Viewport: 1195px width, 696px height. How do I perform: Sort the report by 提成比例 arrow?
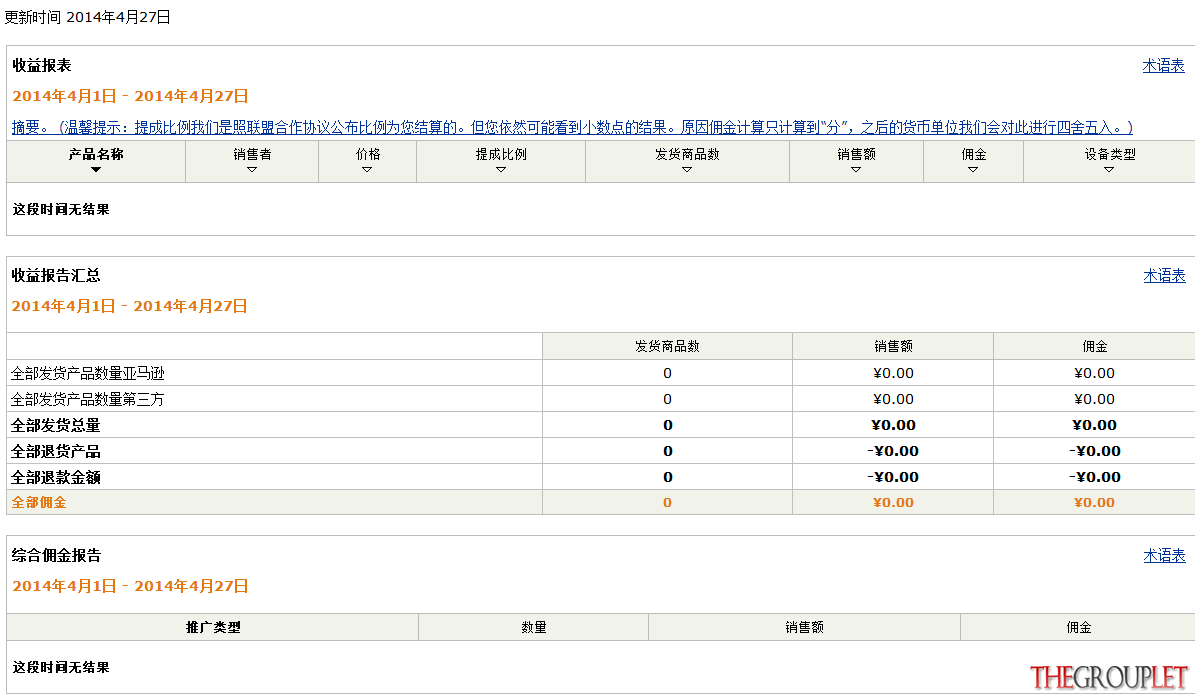click(501, 170)
